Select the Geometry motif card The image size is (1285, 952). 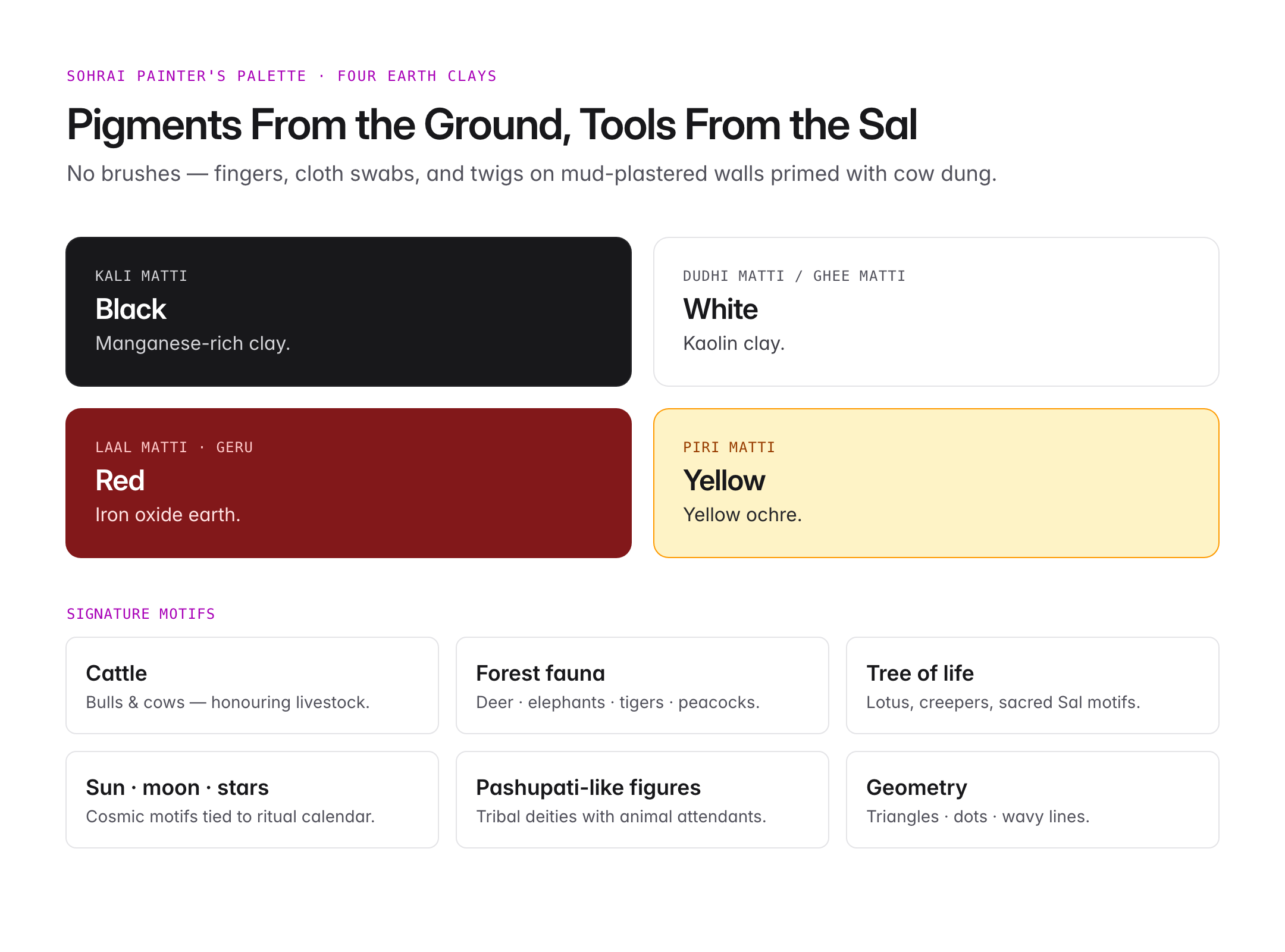(1033, 800)
